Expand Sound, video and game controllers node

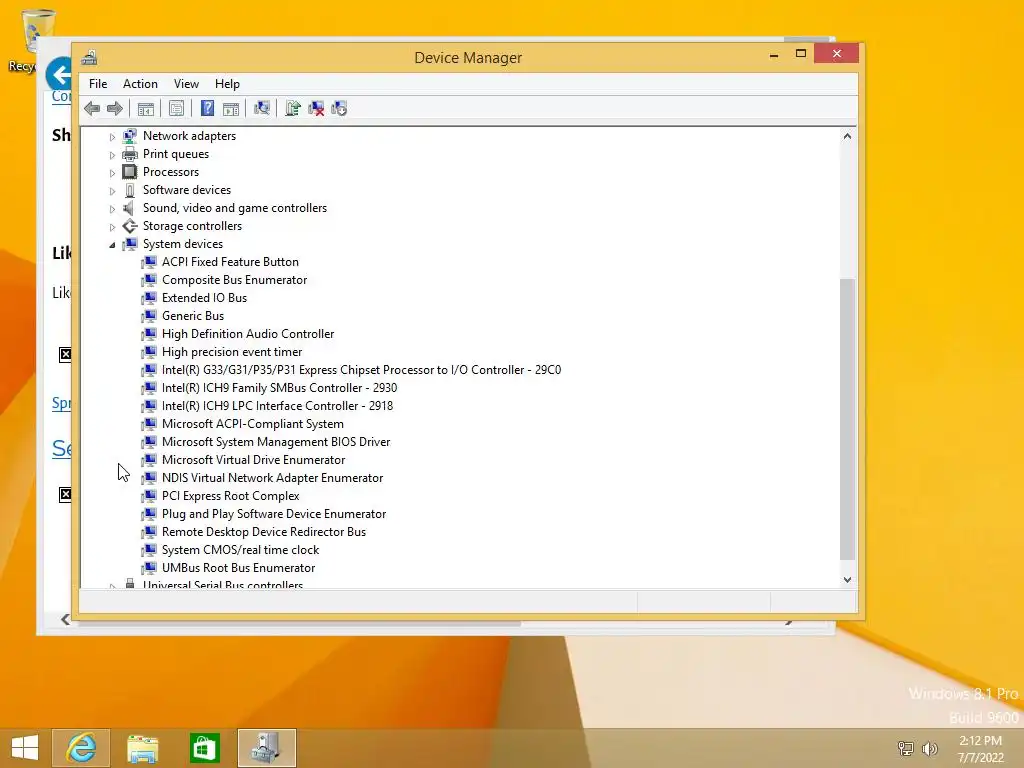point(112,208)
